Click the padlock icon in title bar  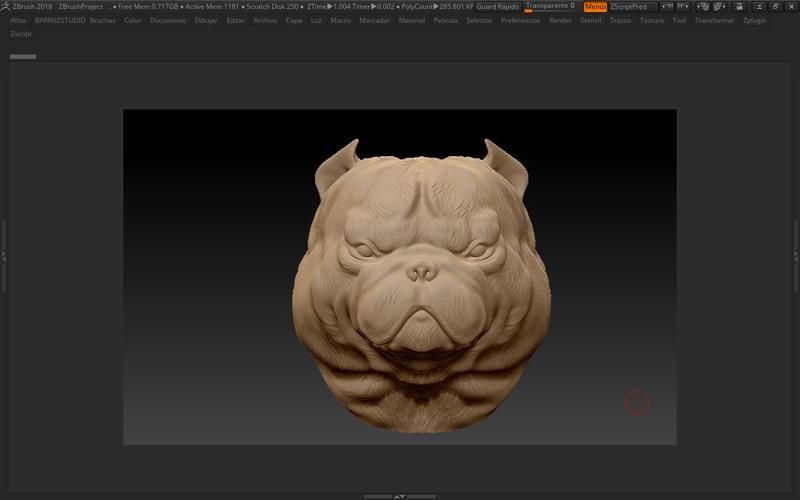[739, 7]
